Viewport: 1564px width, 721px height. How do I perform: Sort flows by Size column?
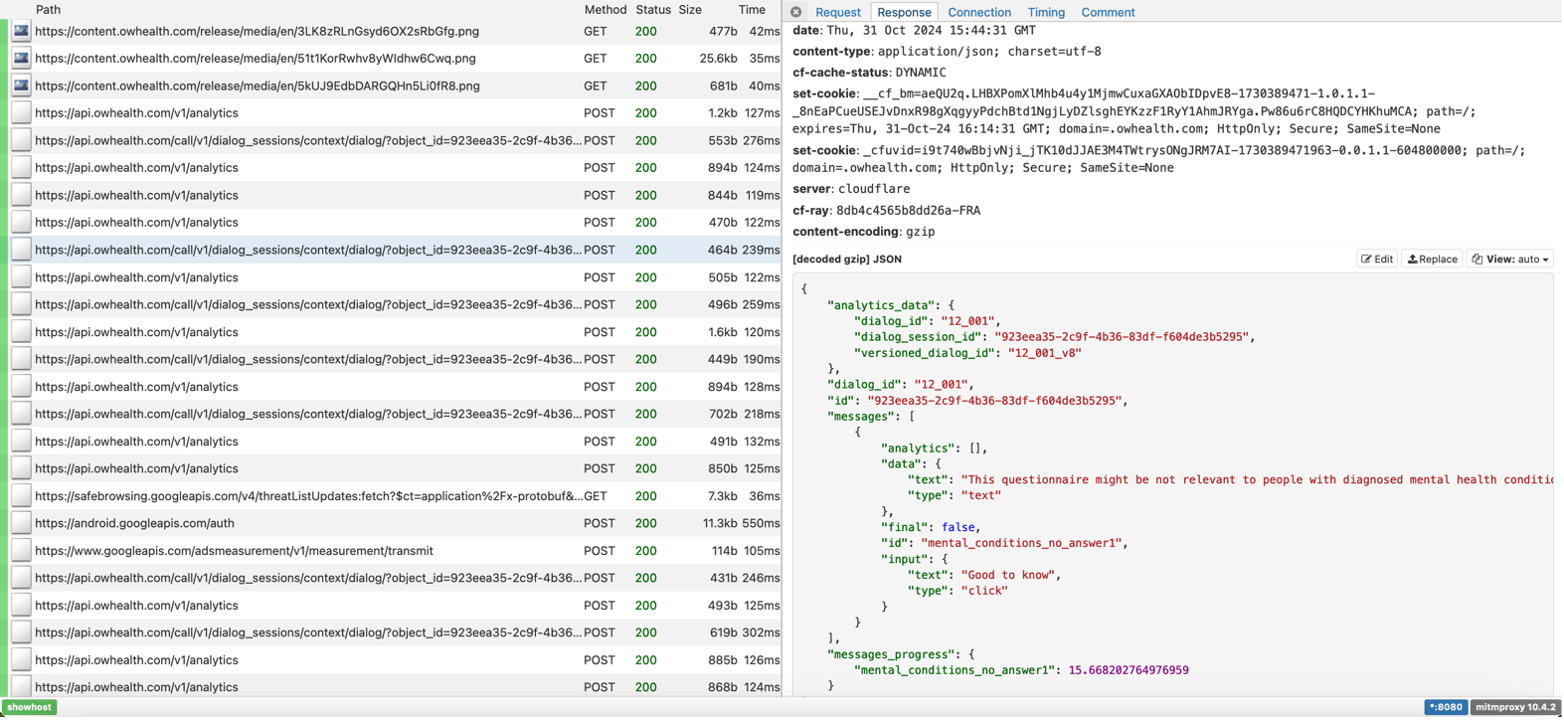pyautogui.click(x=690, y=9)
